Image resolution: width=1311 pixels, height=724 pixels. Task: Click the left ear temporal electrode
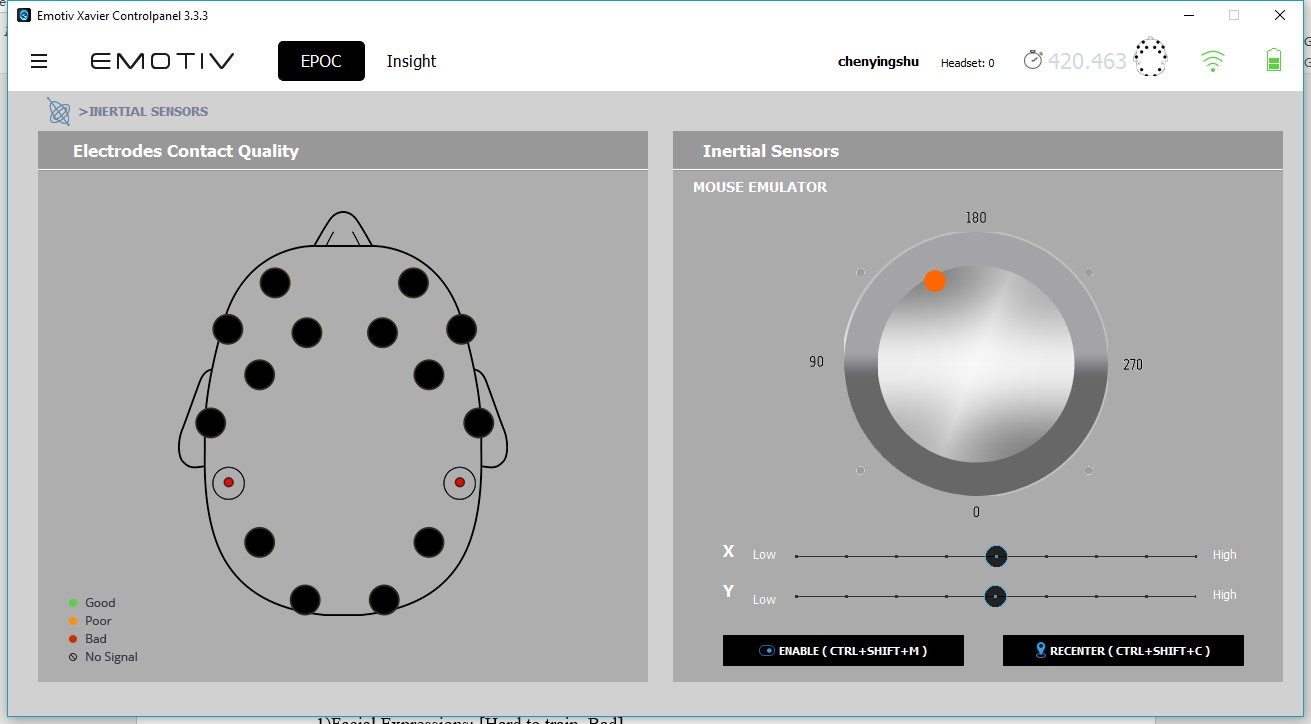coord(210,423)
